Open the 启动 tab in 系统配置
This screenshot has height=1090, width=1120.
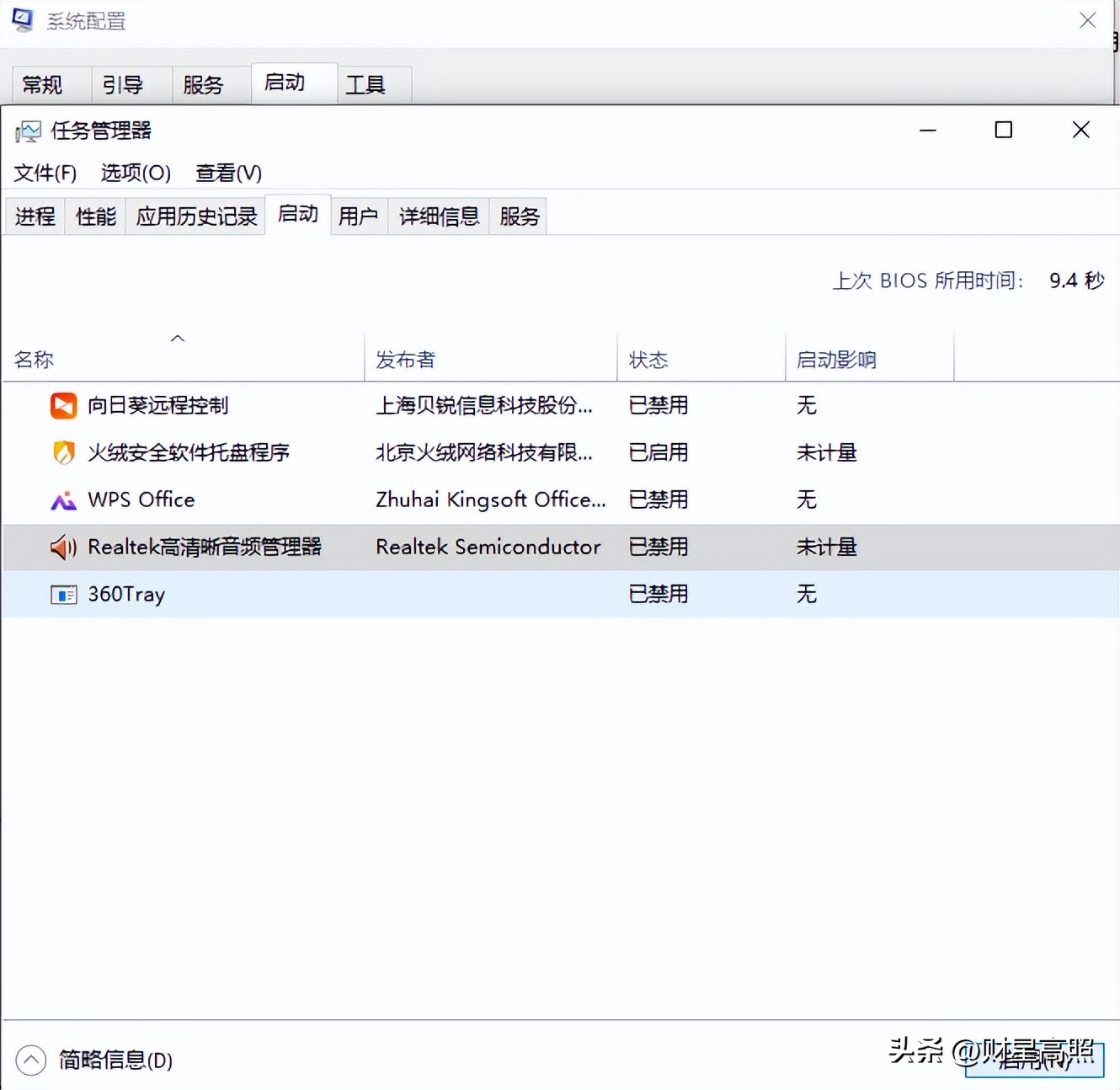[285, 83]
